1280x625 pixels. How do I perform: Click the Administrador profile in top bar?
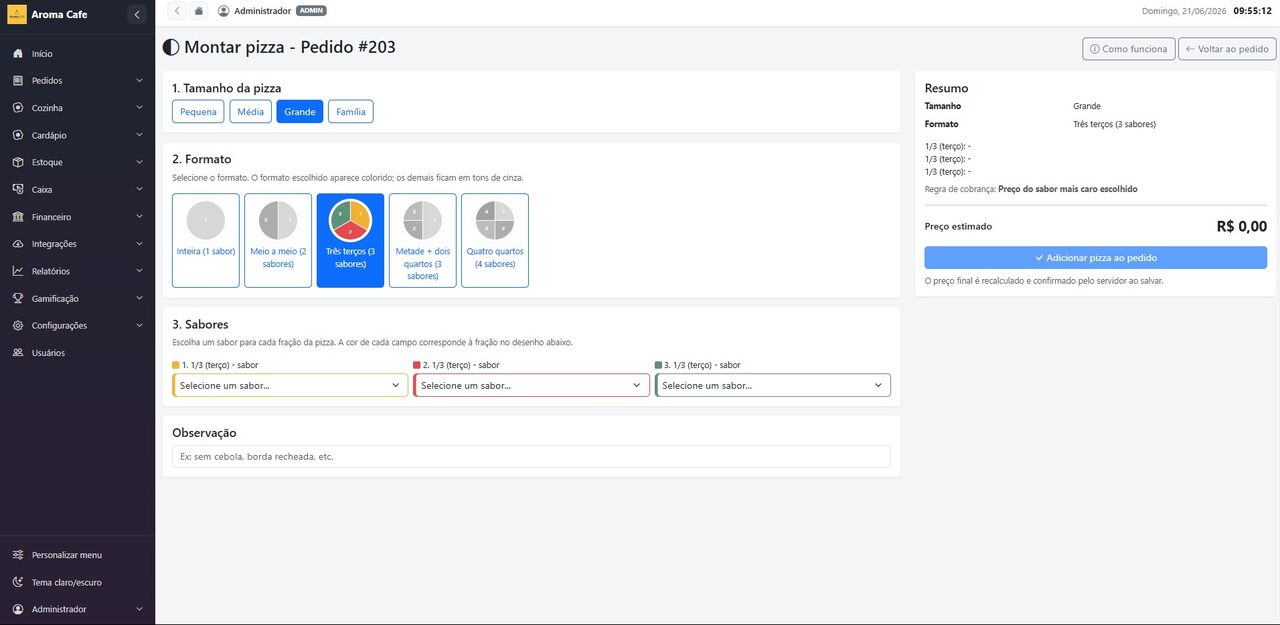(272, 11)
